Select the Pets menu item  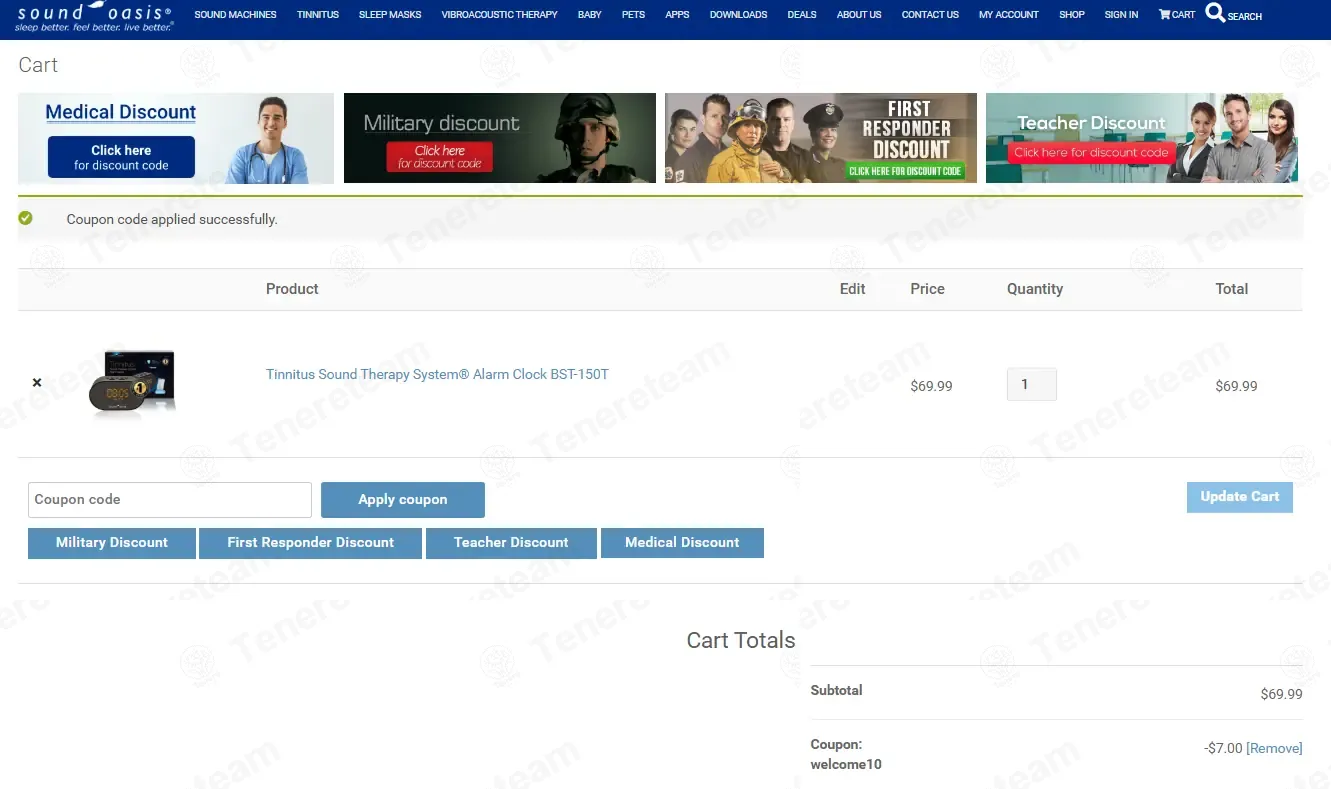[x=633, y=15]
